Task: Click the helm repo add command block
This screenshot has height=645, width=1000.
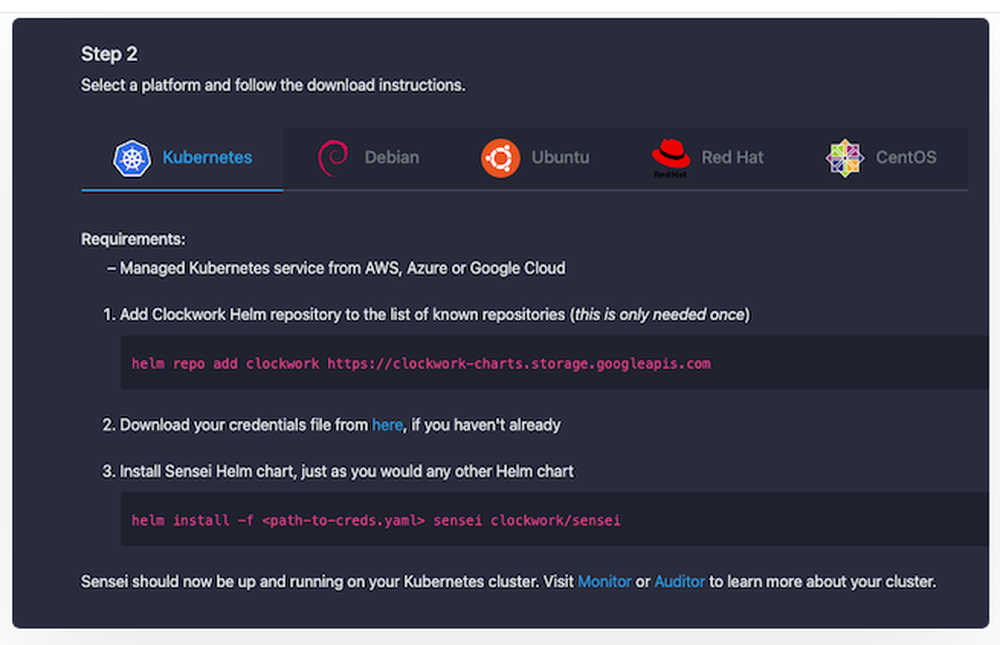Action: point(555,363)
